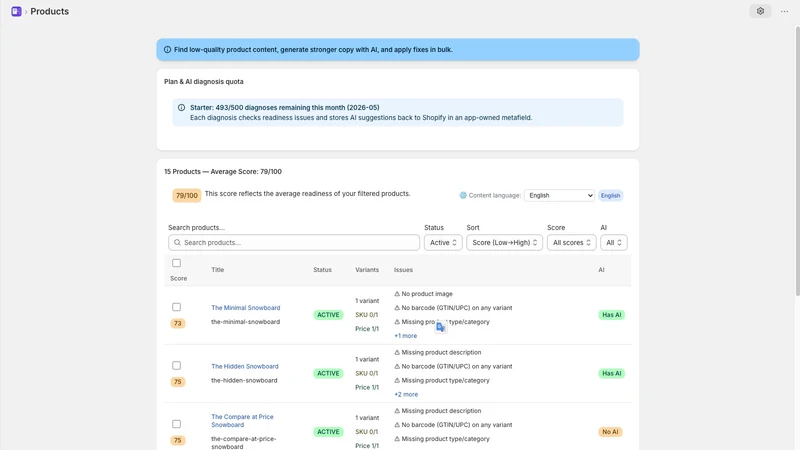800x450 pixels.
Task: Expand the All scores filter dropdown
Action: tap(571, 242)
